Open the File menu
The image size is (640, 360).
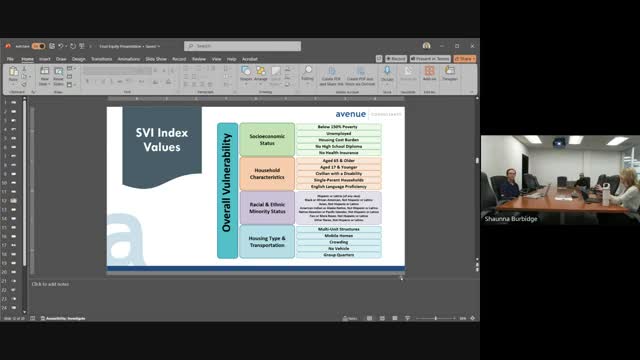click(10, 59)
